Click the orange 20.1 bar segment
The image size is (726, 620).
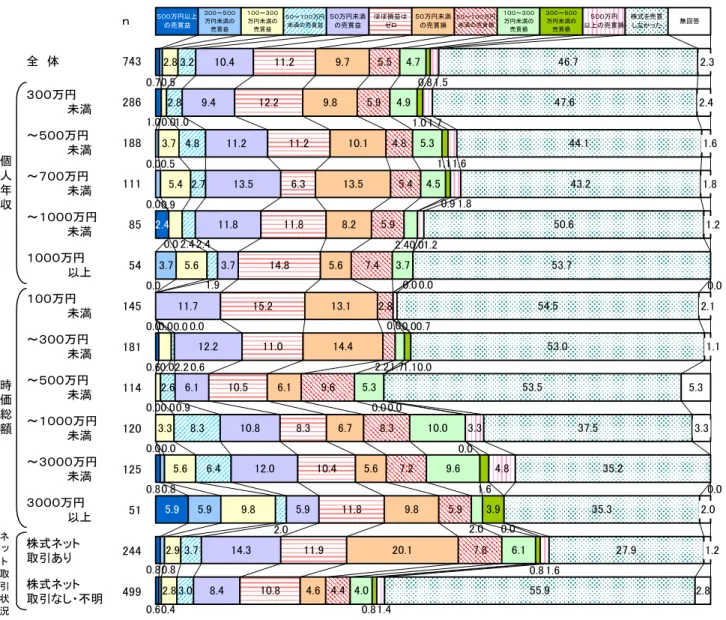click(x=402, y=551)
